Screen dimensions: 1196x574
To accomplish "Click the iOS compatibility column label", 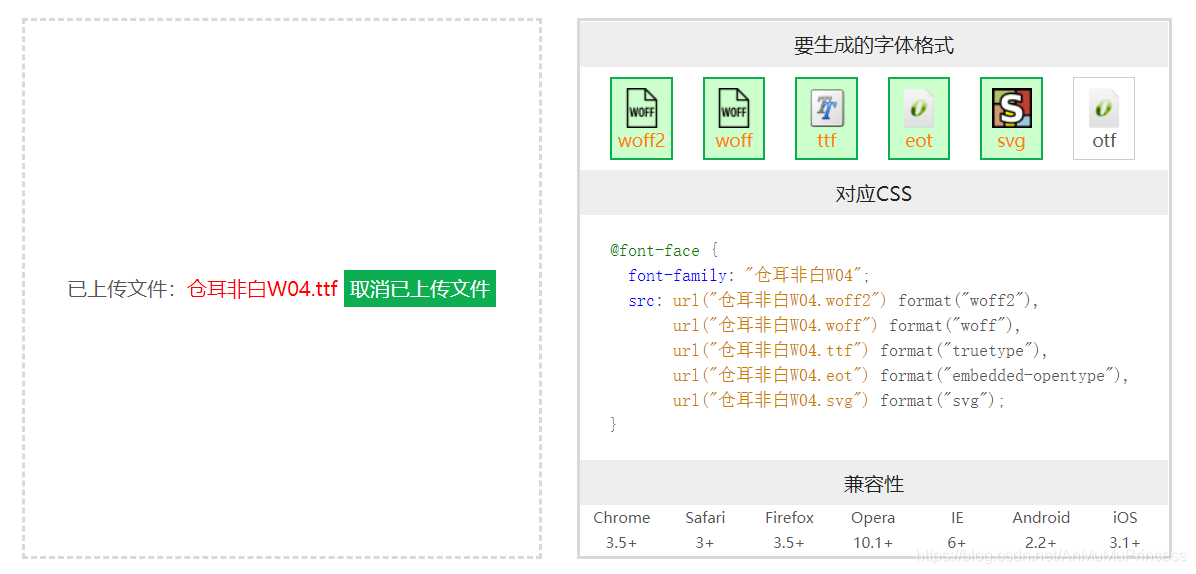I will coord(1125,518).
